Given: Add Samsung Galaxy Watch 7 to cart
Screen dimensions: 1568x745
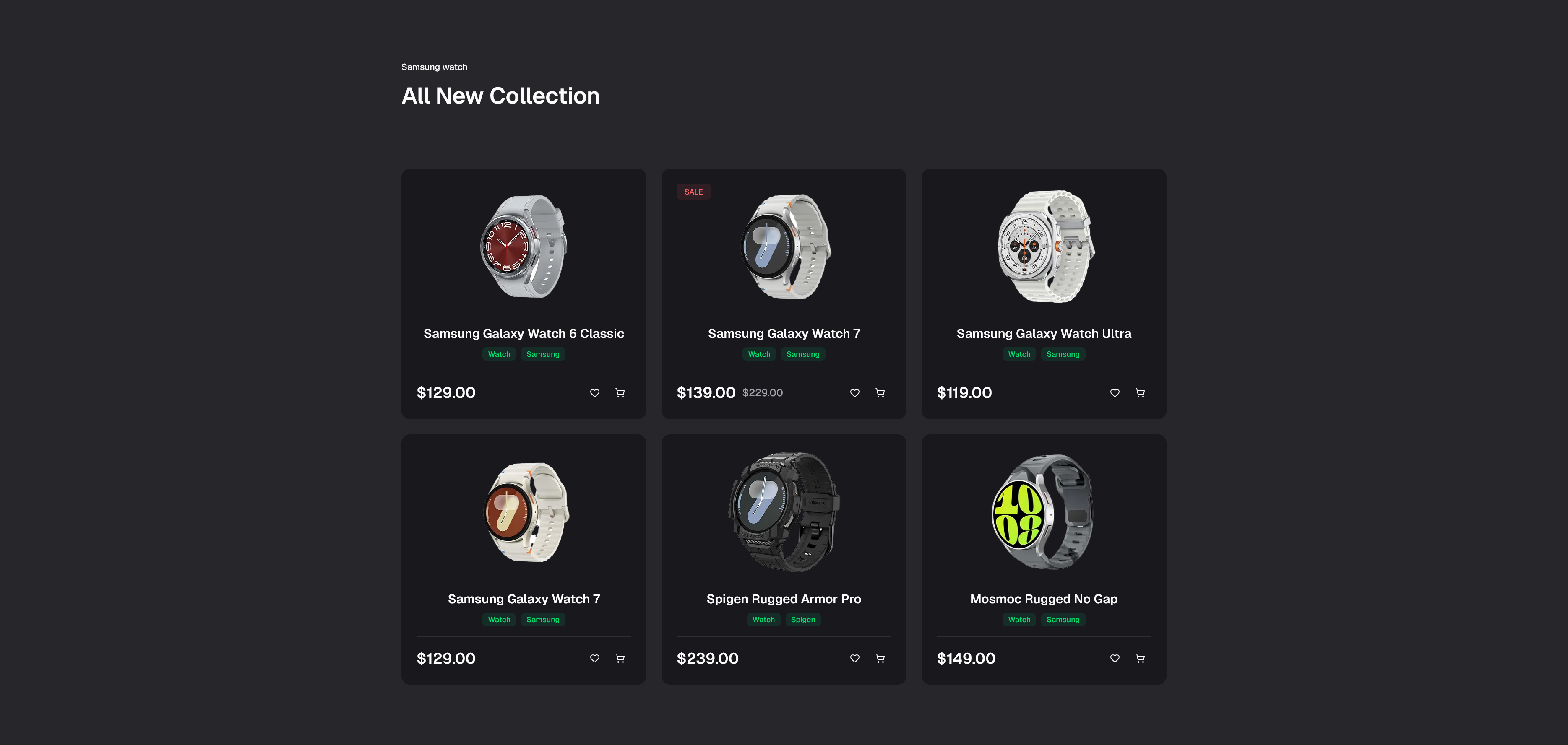Looking at the screenshot, I should click(x=880, y=393).
